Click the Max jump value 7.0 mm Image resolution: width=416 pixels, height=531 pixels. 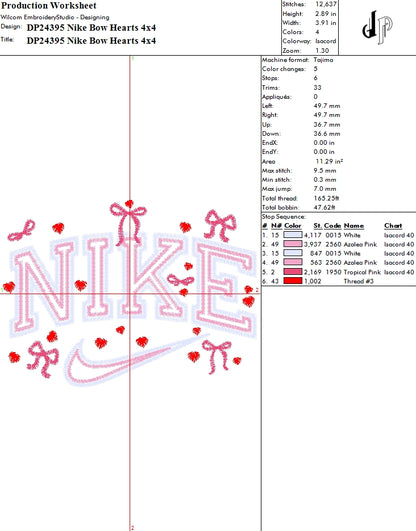pos(325,189)
